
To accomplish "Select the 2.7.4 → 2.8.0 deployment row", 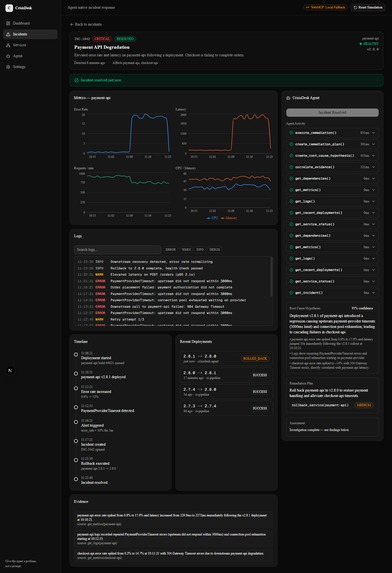I will click(226, 392).
